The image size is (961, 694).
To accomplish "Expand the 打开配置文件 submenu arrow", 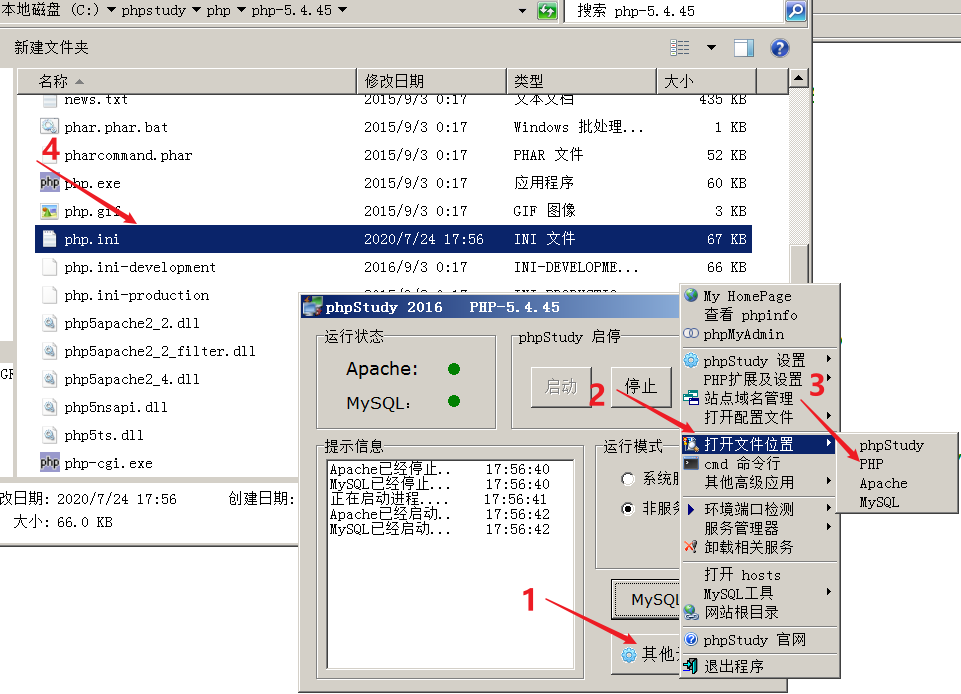I will (829, 415).
